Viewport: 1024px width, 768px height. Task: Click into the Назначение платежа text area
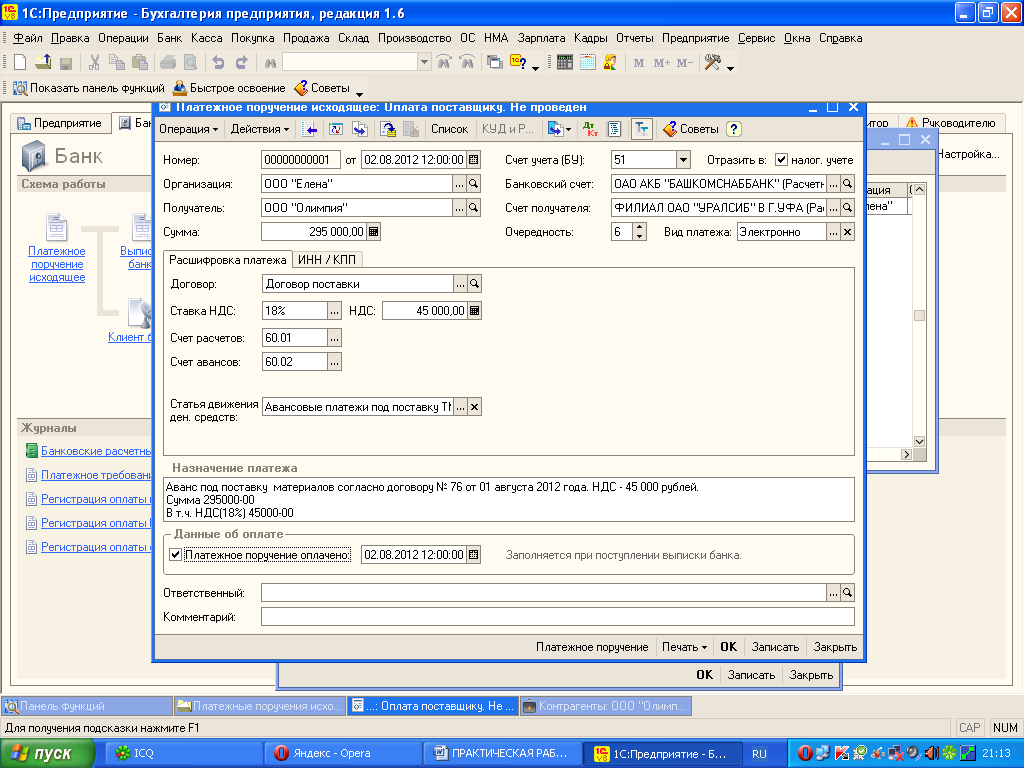point(509,500)
